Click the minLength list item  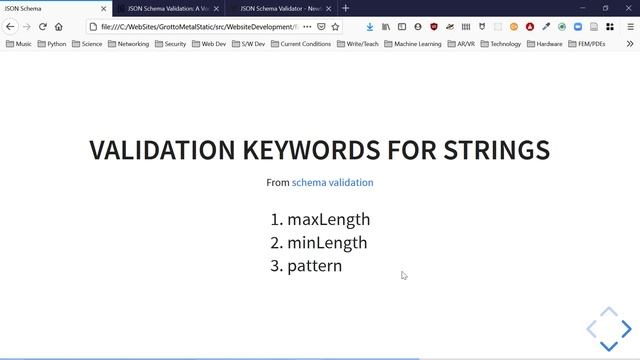tap(327, 243)
